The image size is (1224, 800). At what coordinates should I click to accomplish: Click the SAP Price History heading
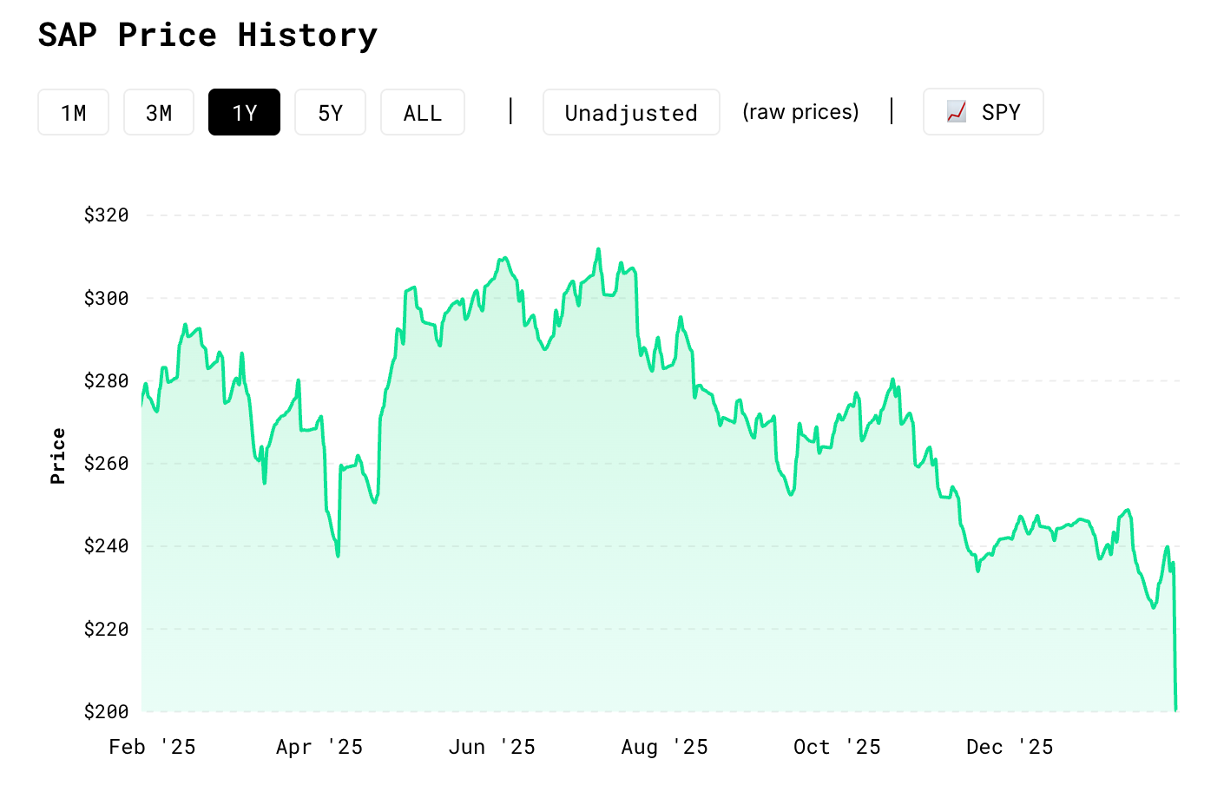pyautogui.click(x=207, y=35)
